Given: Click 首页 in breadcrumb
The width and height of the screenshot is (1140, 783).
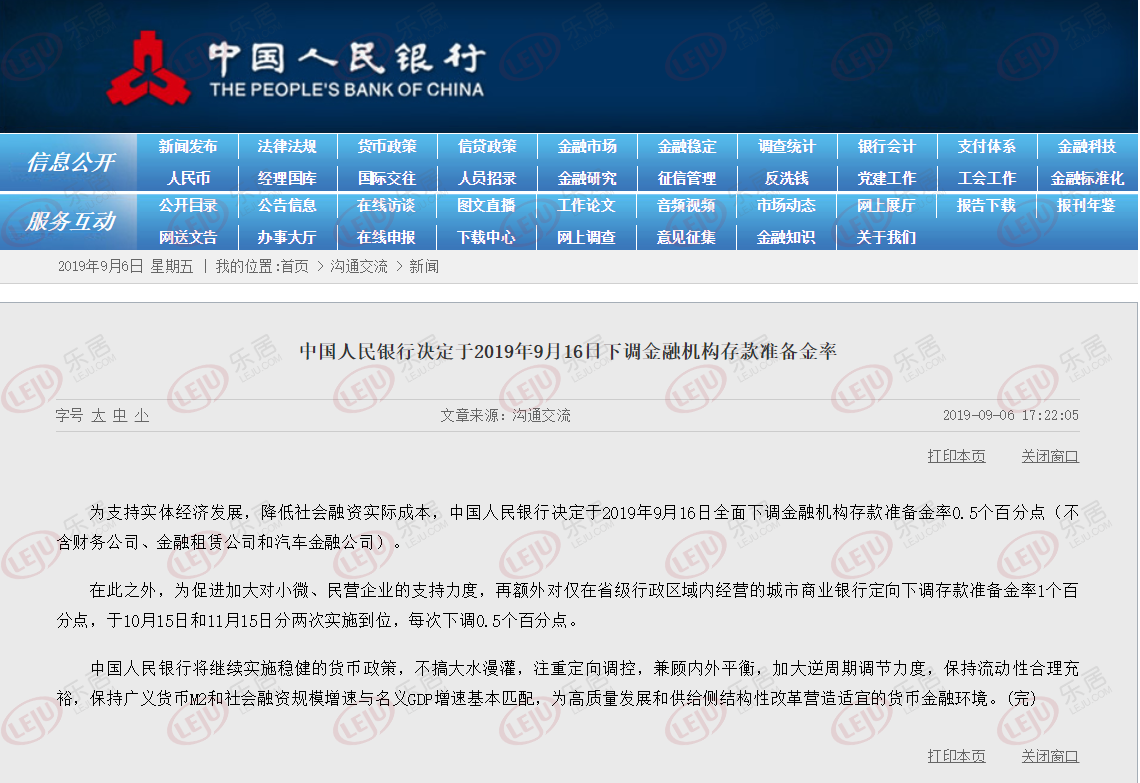Looking at the screenshot, I should coord(294,267).
